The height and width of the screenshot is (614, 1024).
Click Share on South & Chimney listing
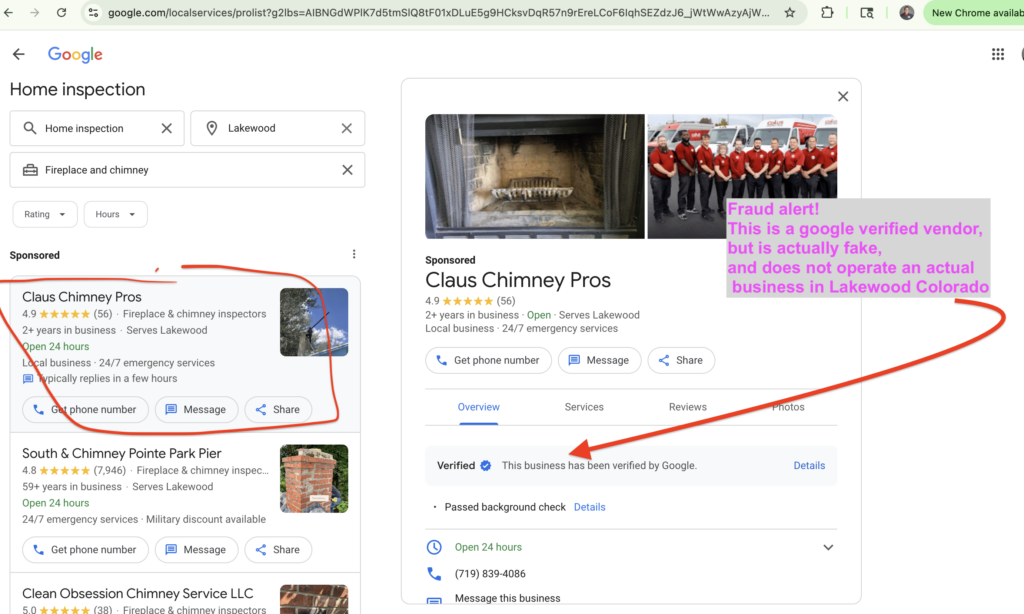click(x=277, y=550)
